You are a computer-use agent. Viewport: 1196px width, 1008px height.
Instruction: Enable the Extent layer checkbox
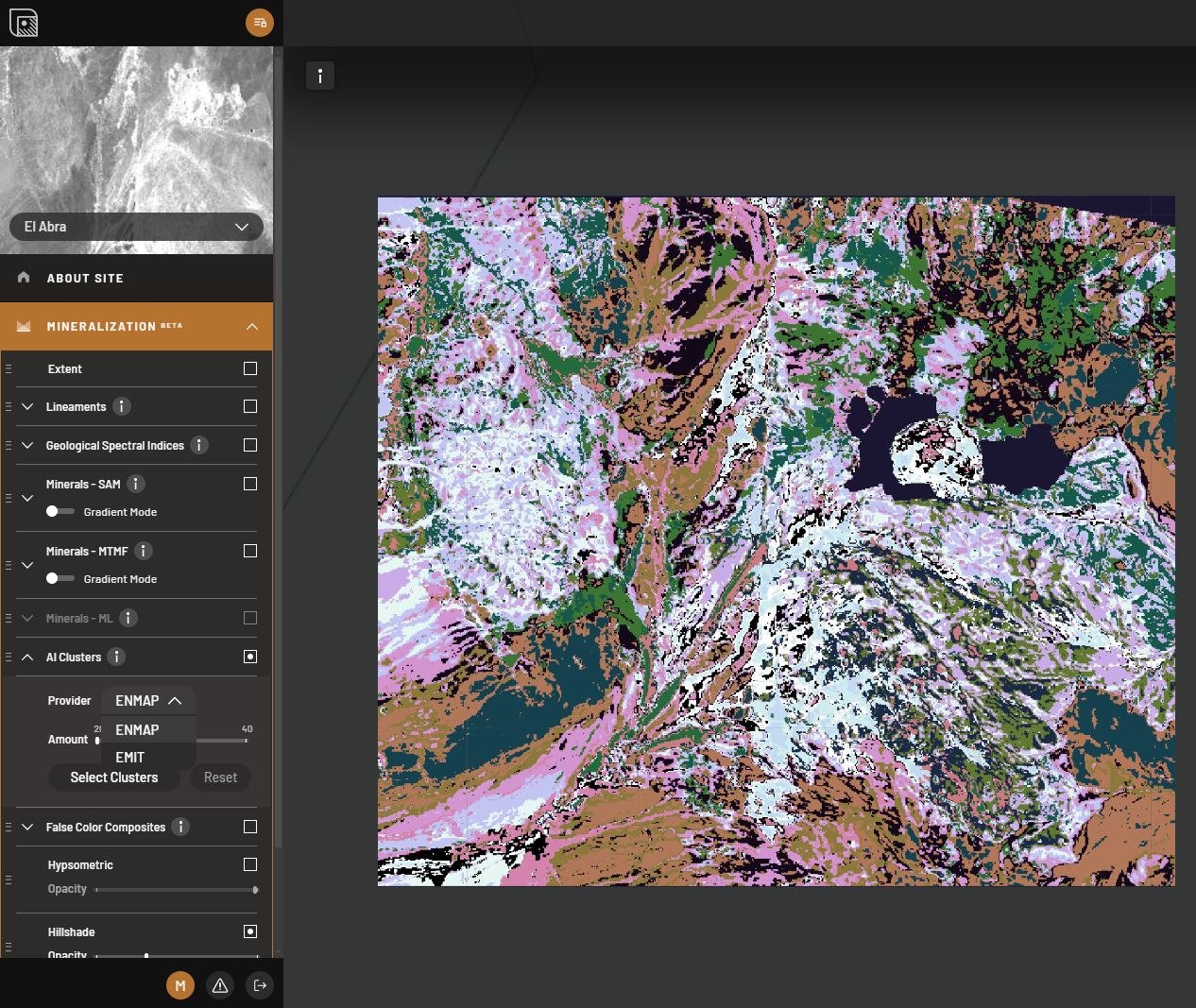250,368
